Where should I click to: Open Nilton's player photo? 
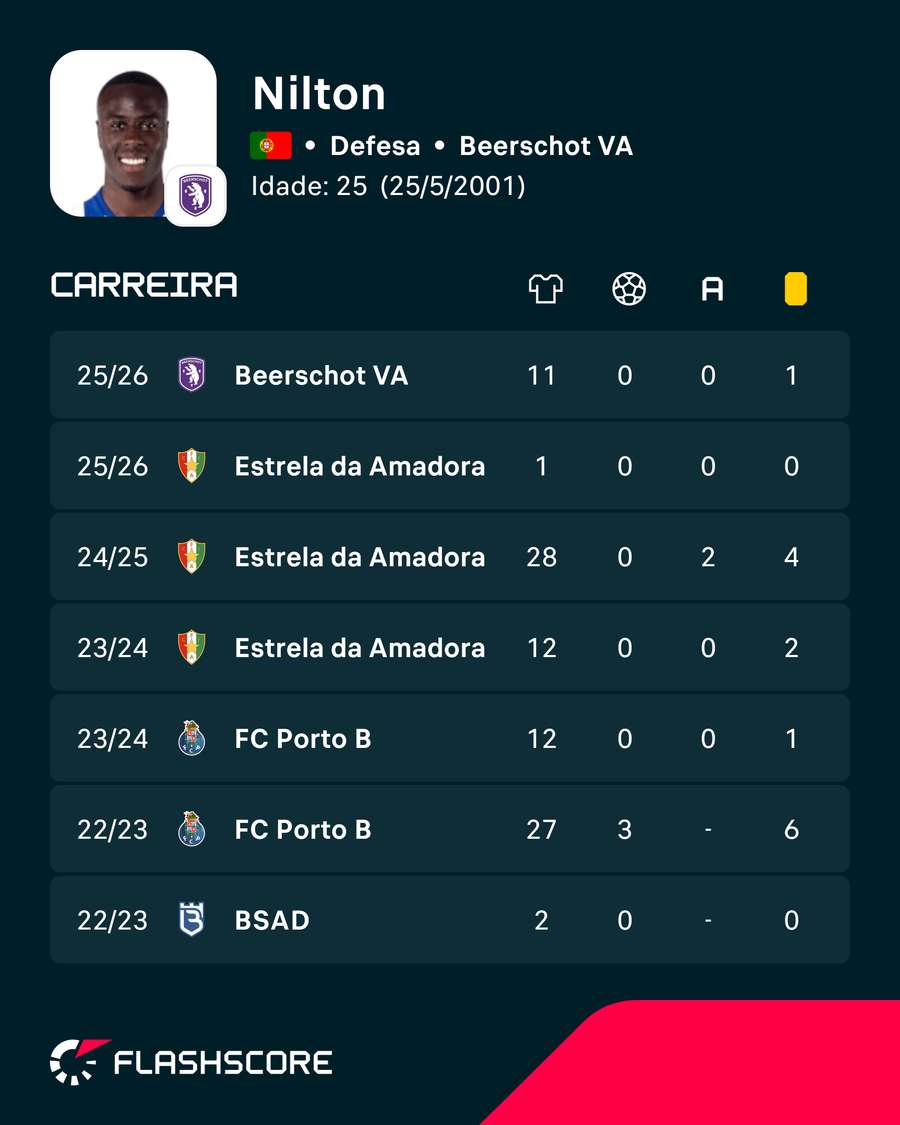pyautogui.click(x=133, y=133)
